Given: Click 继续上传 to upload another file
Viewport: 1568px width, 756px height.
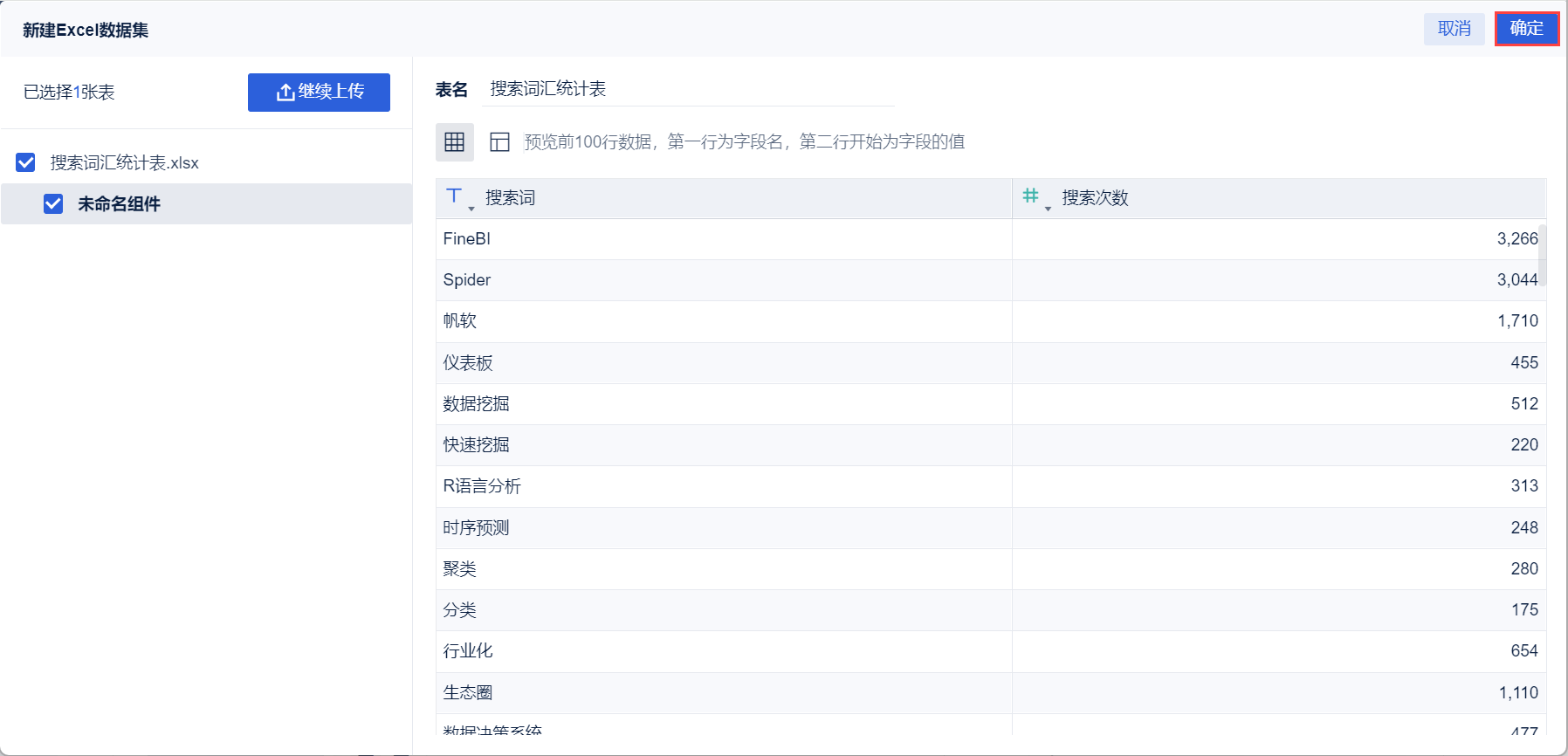Looking at the screenshot, I should click(319, 92).
